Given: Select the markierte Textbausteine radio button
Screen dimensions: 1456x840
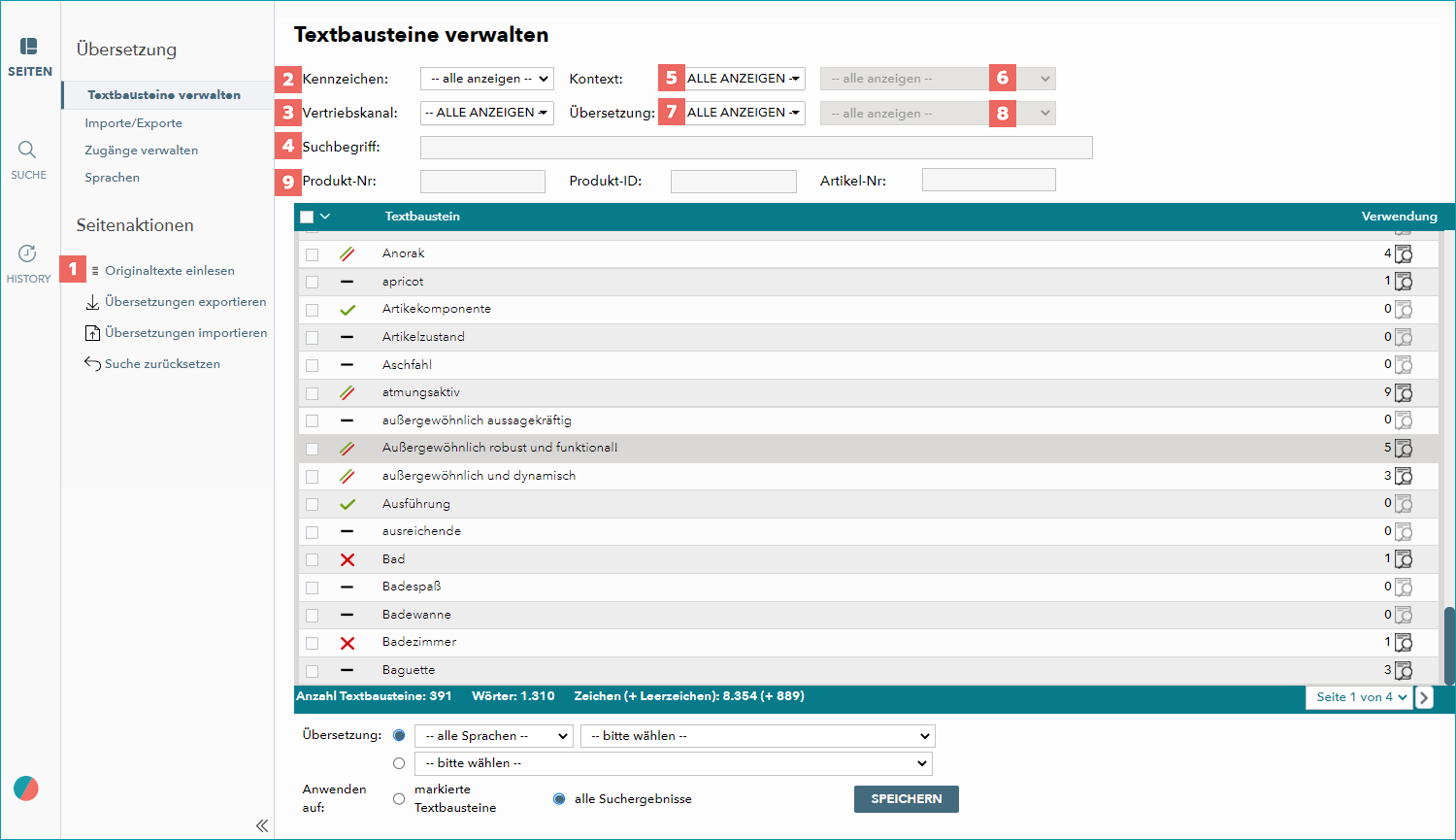Looking at the screenshot, I should tap(399, 799).
